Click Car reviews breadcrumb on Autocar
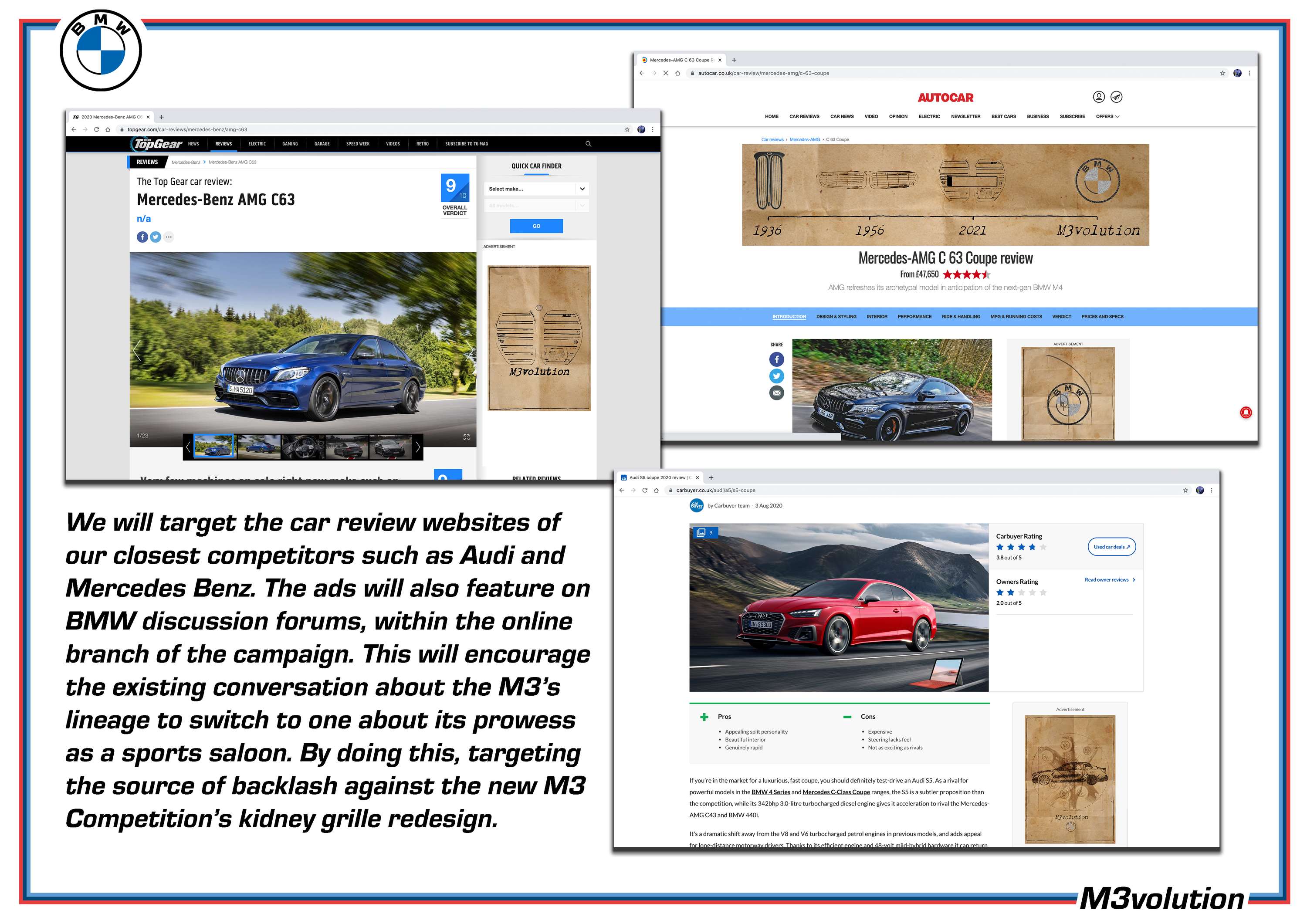This screenshot has width=1307, height=924. tap(772, 139)
